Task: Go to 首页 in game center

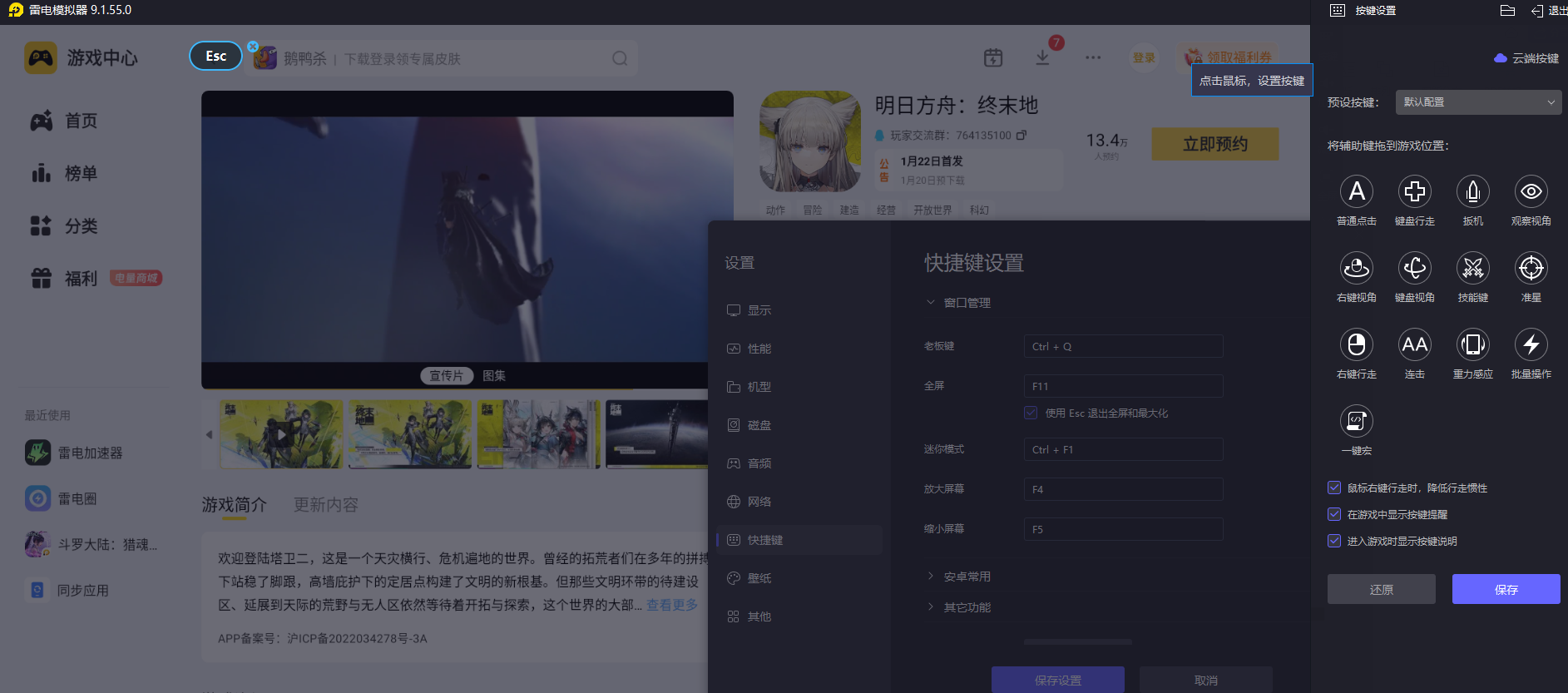Action: point(64,121)
